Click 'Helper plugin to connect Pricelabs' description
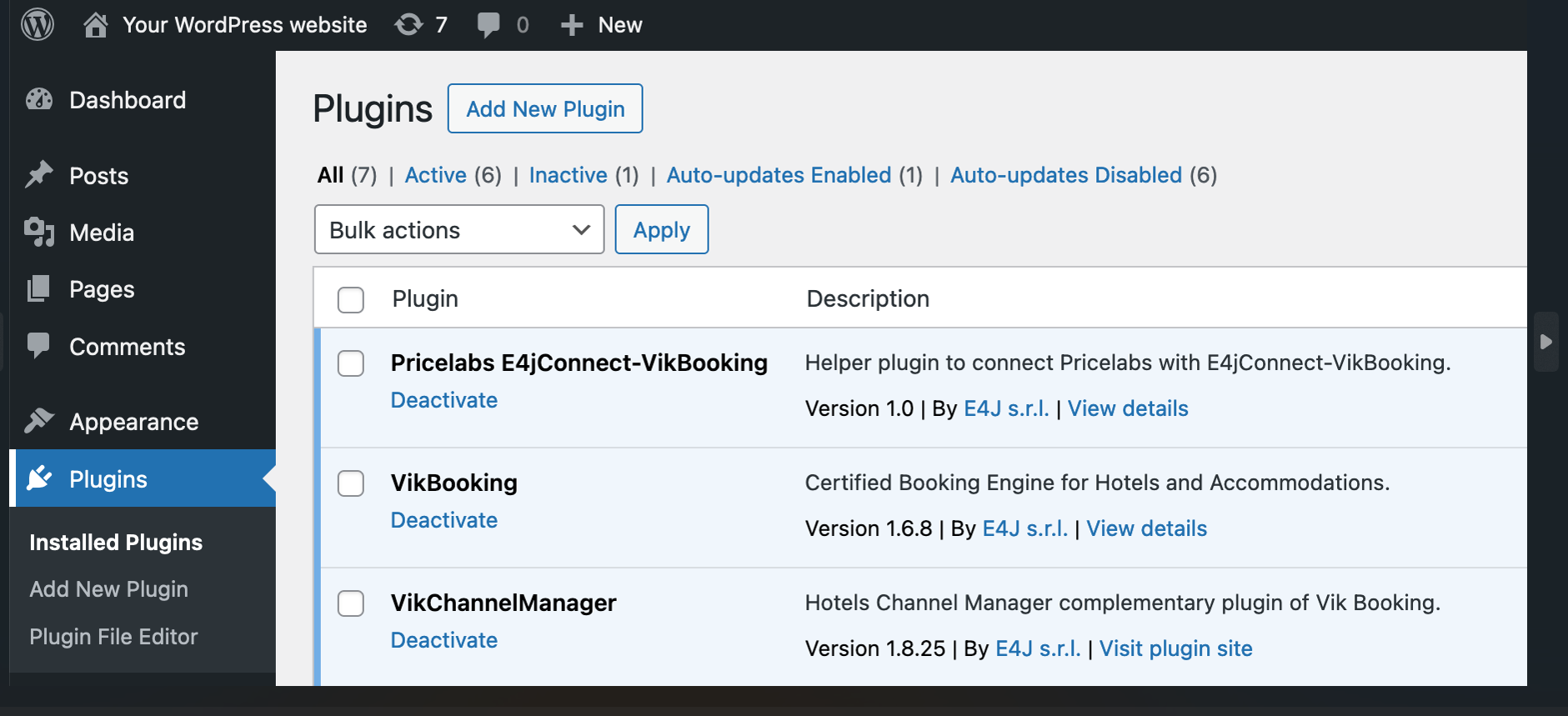The width and height of the screenshot is (1568, 716). click(1128, 363)
